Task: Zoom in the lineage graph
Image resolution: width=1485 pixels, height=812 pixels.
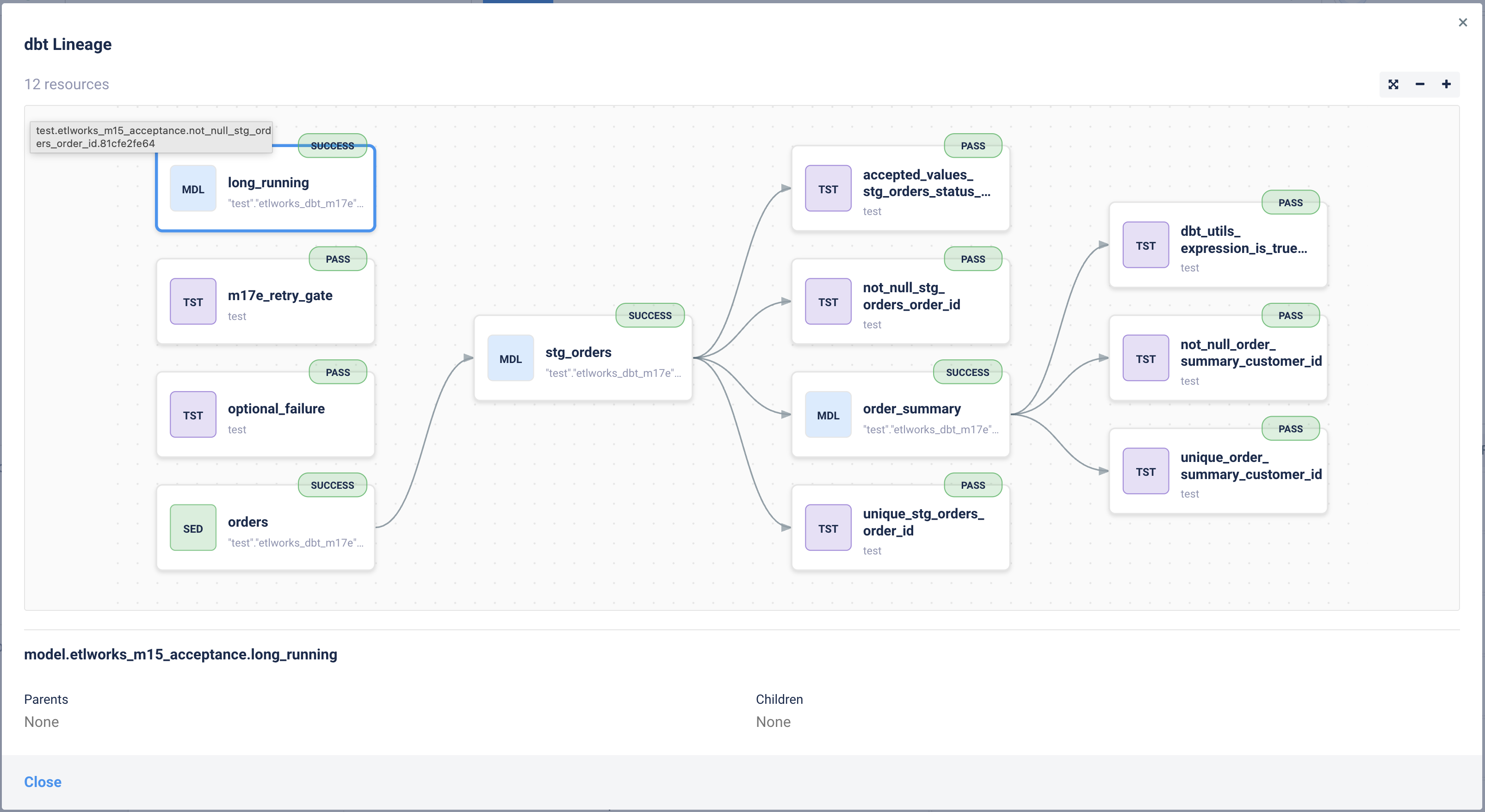Action: pyautogui.click(x=1447, y=85)
